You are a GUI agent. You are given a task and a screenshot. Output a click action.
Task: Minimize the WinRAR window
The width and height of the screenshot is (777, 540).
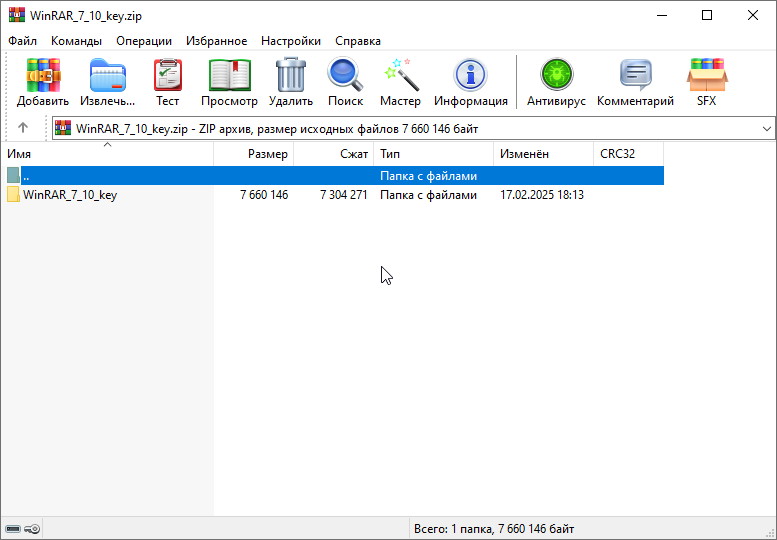pos(662,15)
